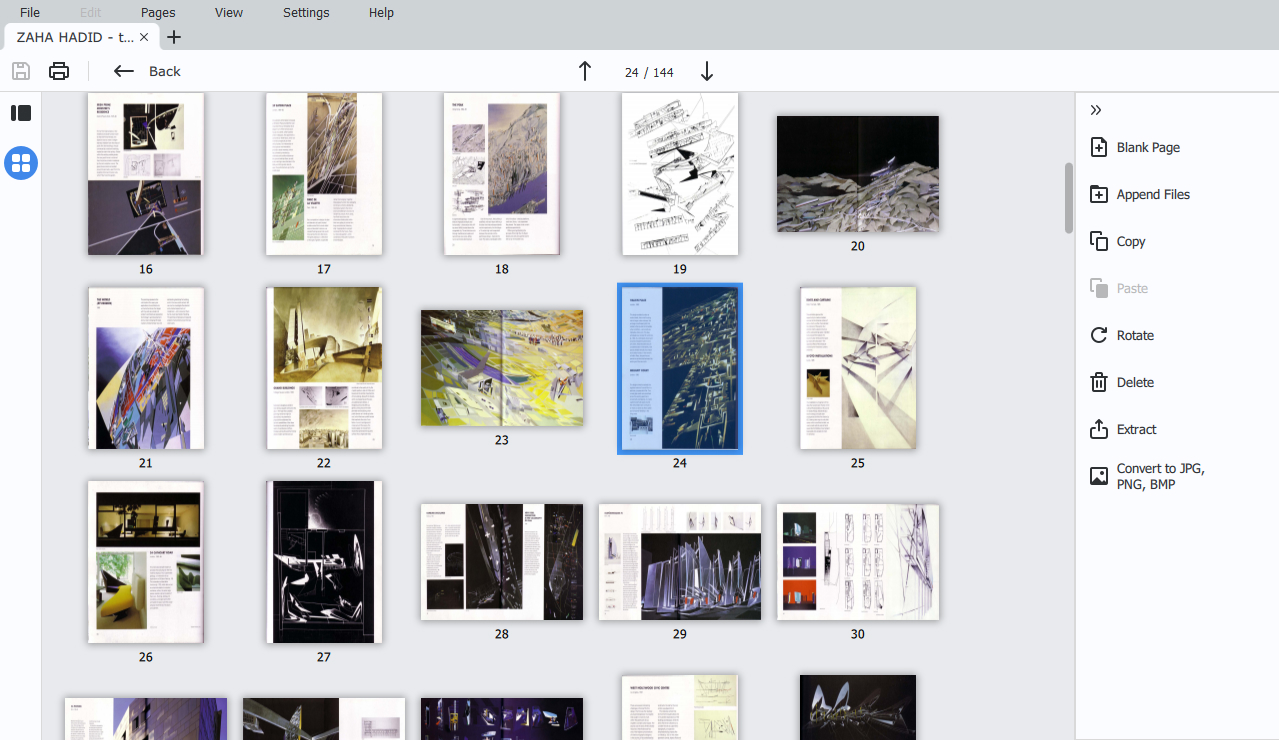Screen dimensions: 1279x740
Task: Open the Help menu
Action: (381, 13)
